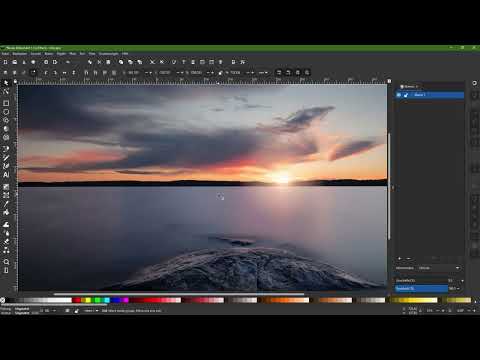The image size is (480, 360).
Task: Open the palette menu arrow
Action: coord(475,301)
